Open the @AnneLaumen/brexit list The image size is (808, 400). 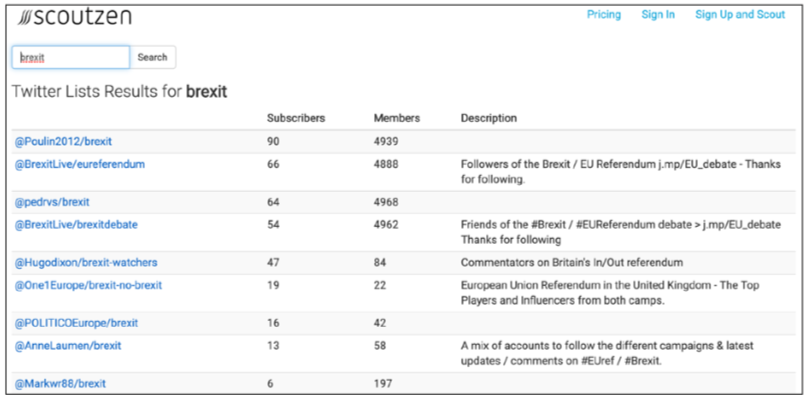pyautogui.click(x=66, y=346)
